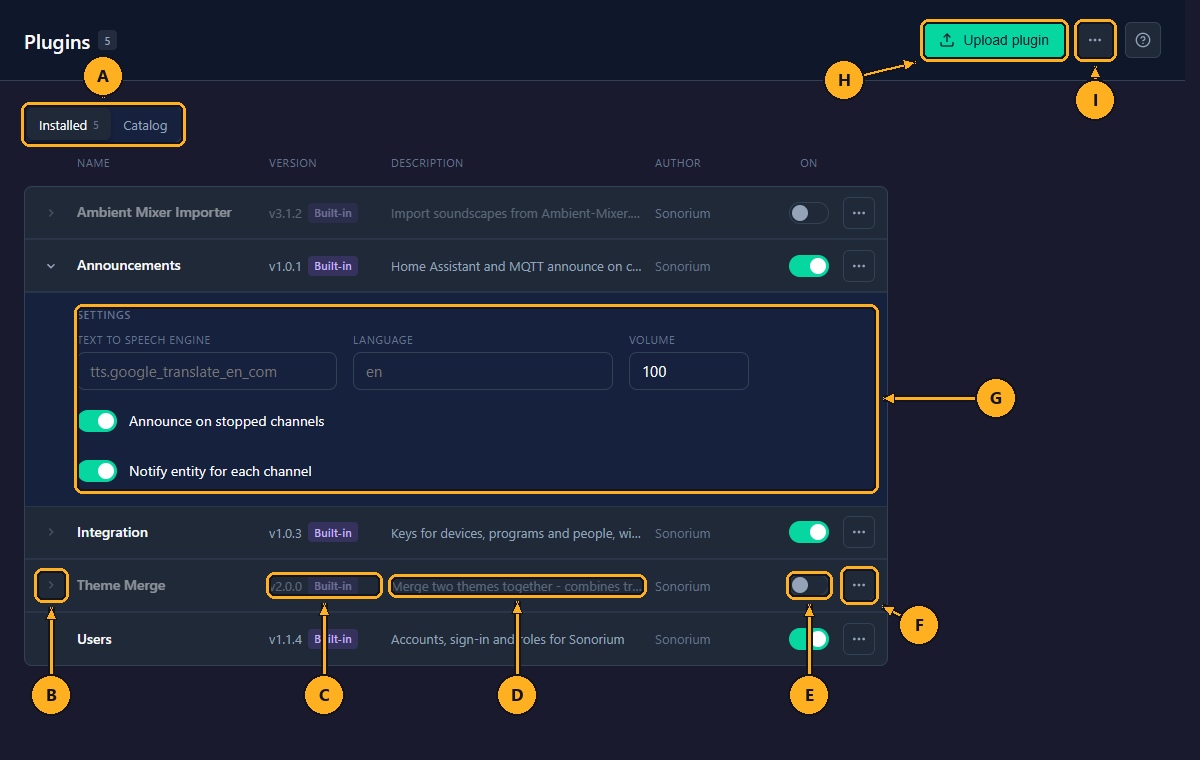Disable the Users plugin toggle
The height and width of the screenshot is (760, 1200).
click(x=809, y=639)
